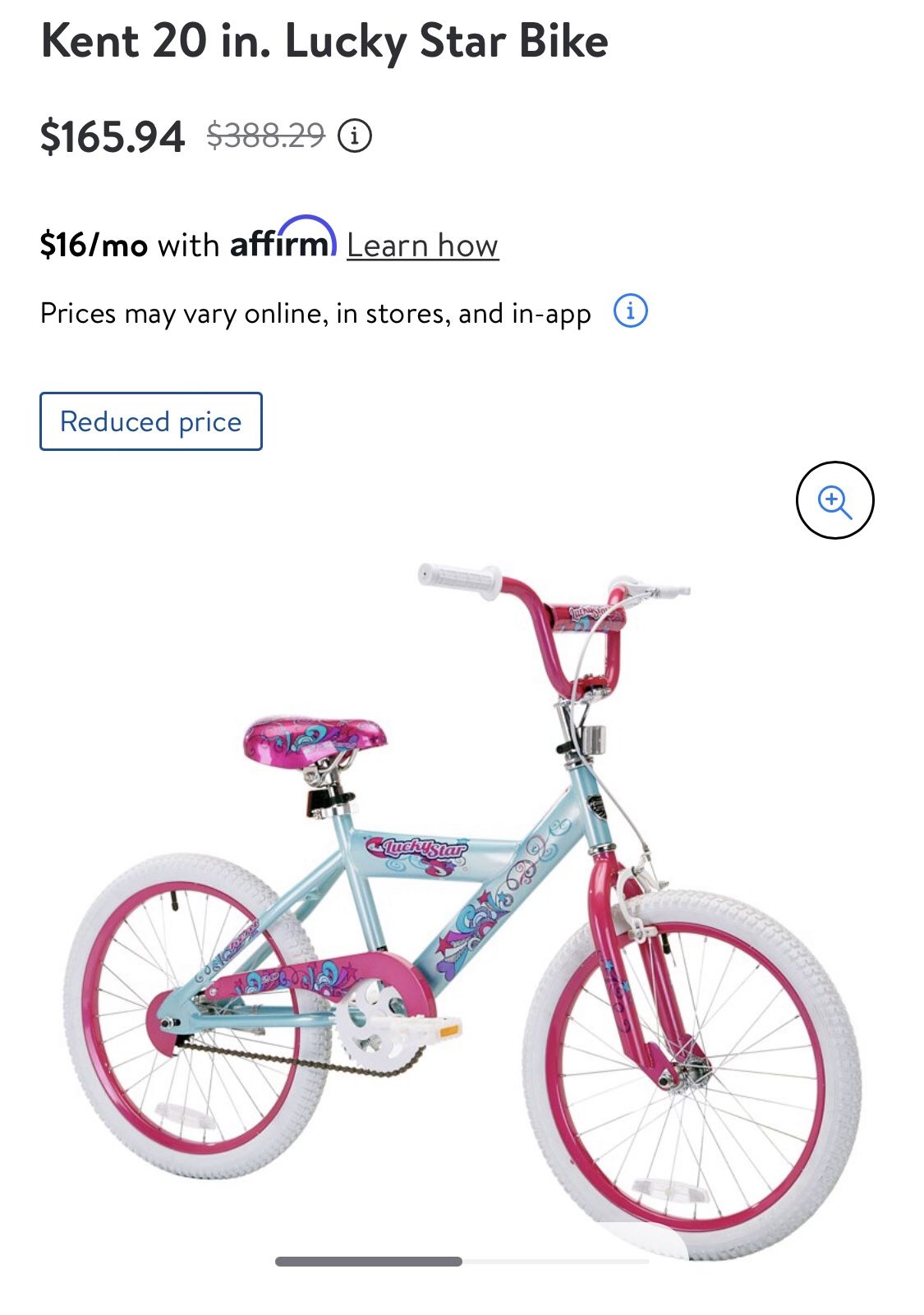Zoom the product image with magnifier icon
This screenshot has height=1315, width=924.
point(834,500)
